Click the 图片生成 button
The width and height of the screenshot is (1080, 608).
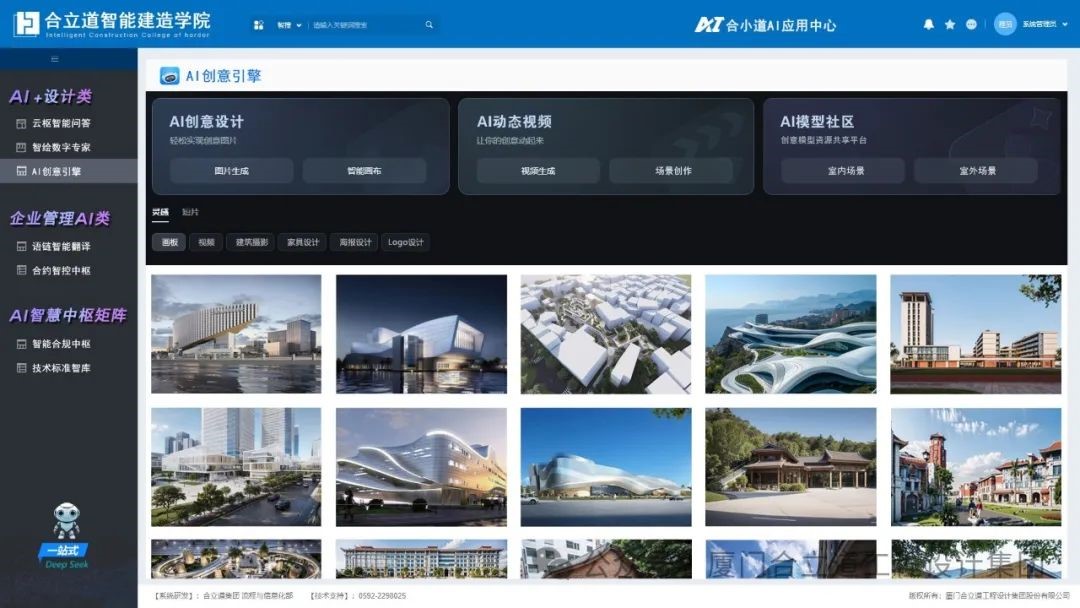[231, 171]
